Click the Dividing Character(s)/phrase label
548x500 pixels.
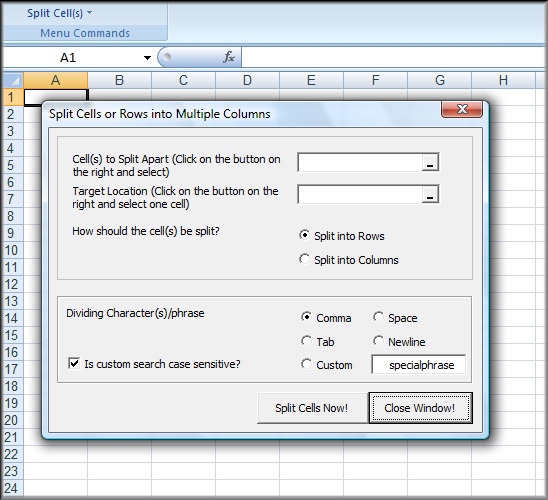tap(135, 313)
